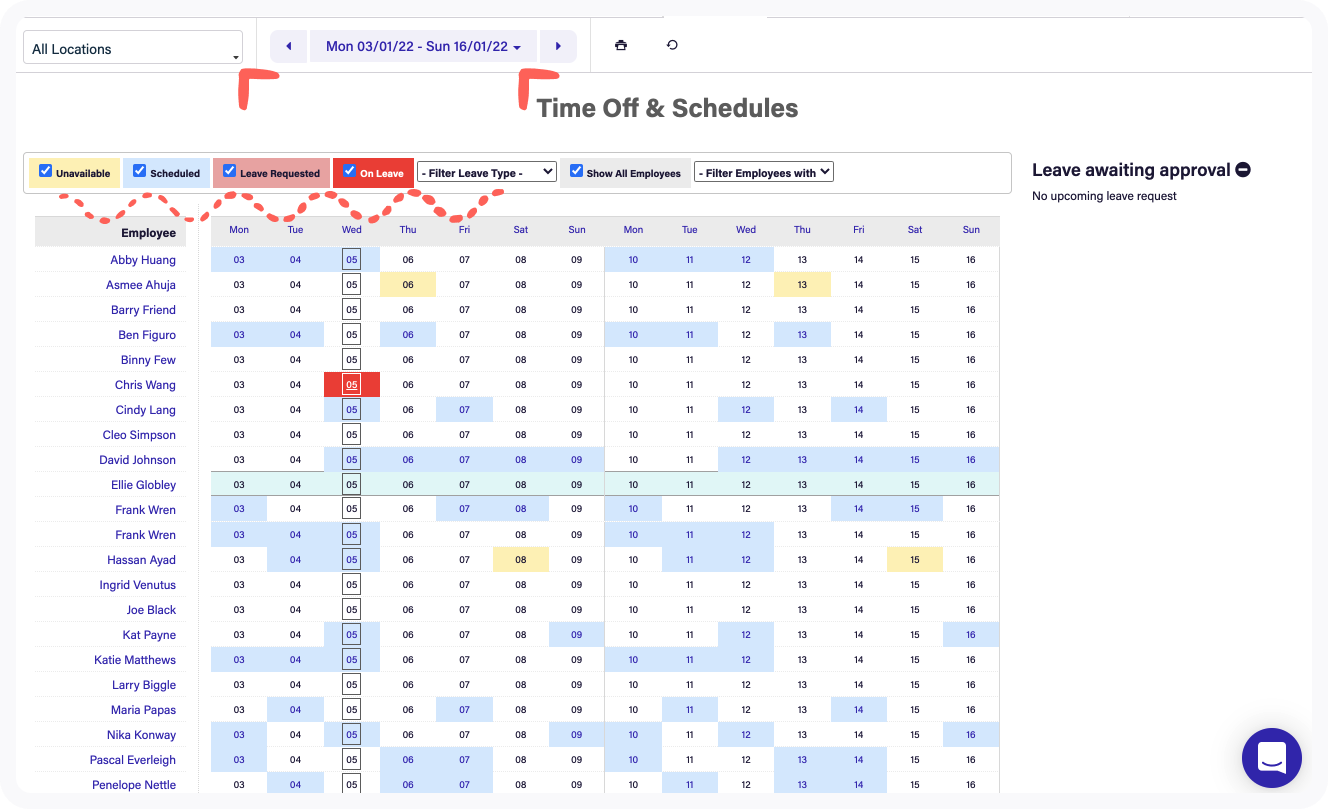Open the All Locations dropdown
The width and height of the screenshot is (1328, 809).
coord(133,48)
